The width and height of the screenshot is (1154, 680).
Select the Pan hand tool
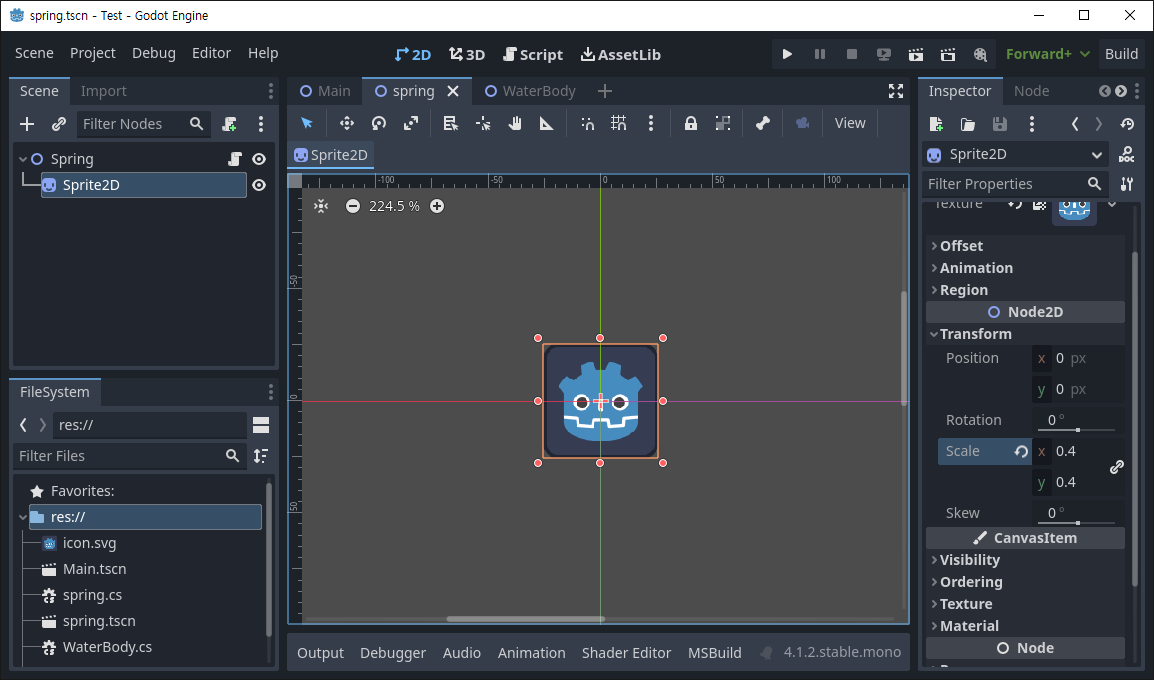(515, 123)
